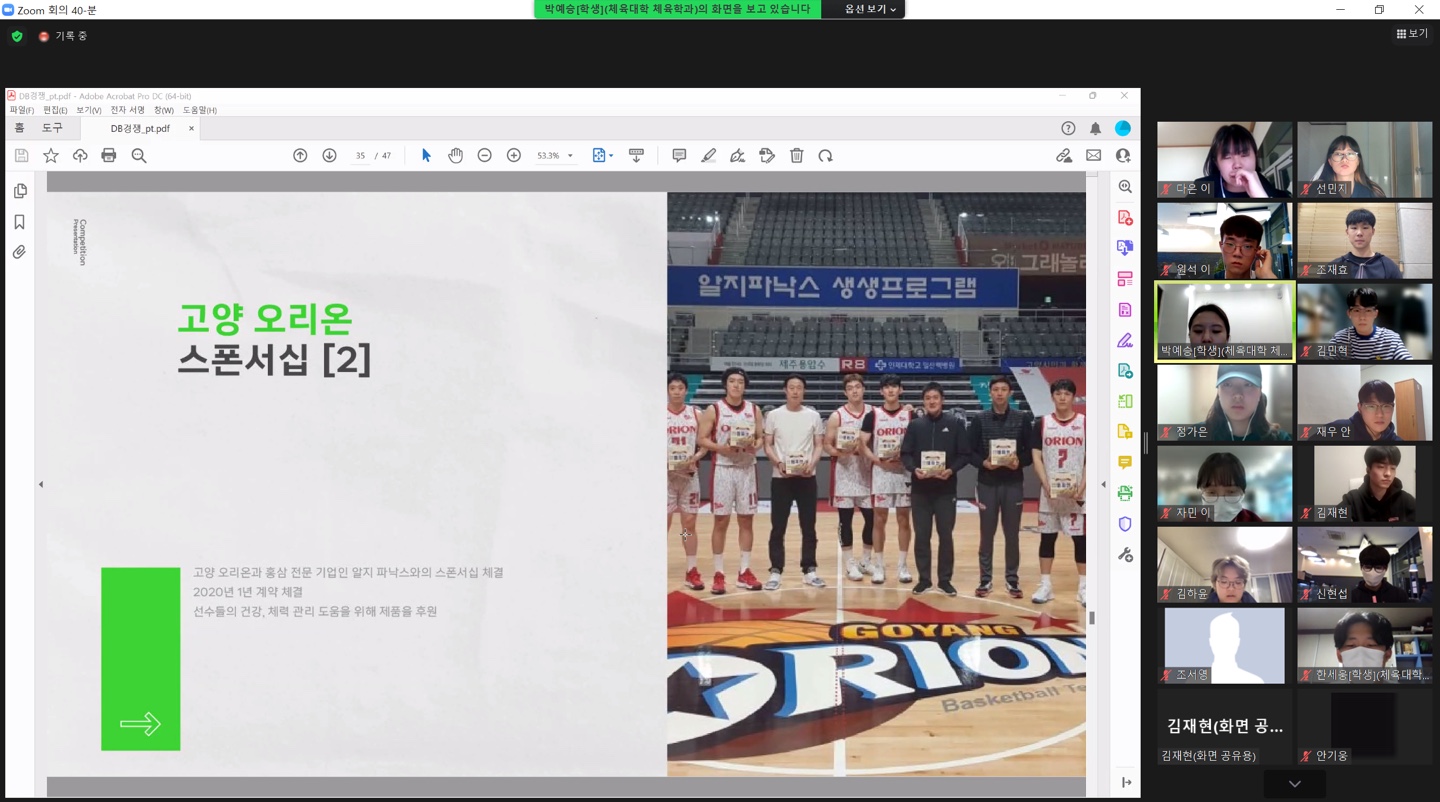Open the Acrobat notifications bell
1440x802 pixels.
(1095, 128)
